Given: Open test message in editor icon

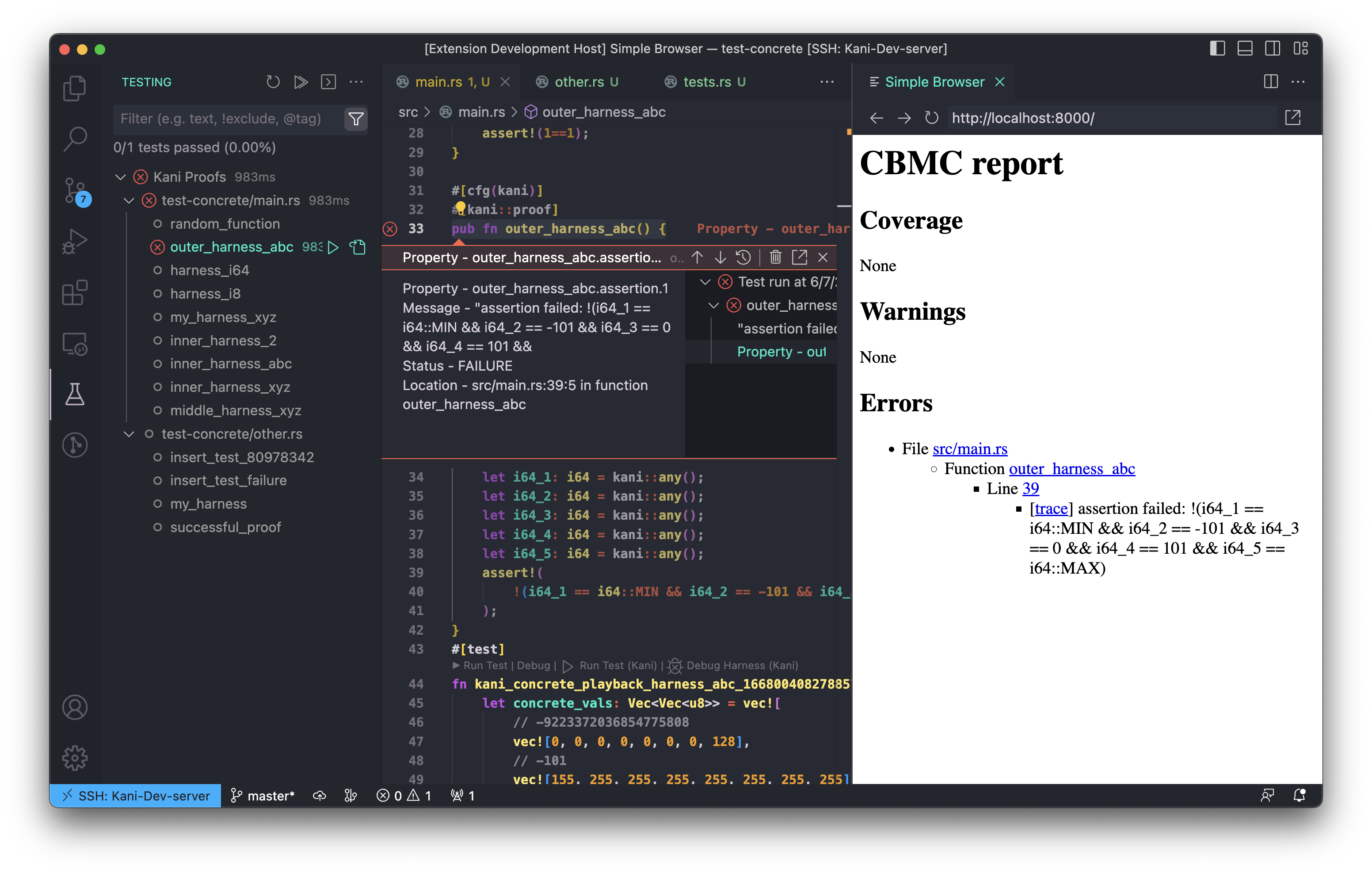Looking at the screenshot, I should pyautogui.click(x=800, y=257).
